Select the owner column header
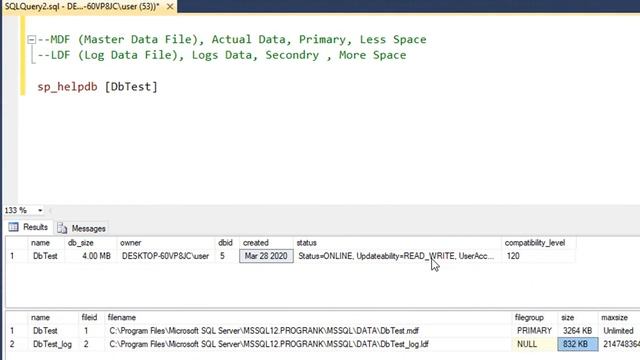The height and width of the screenshot is (360, 640). point(166,243)
